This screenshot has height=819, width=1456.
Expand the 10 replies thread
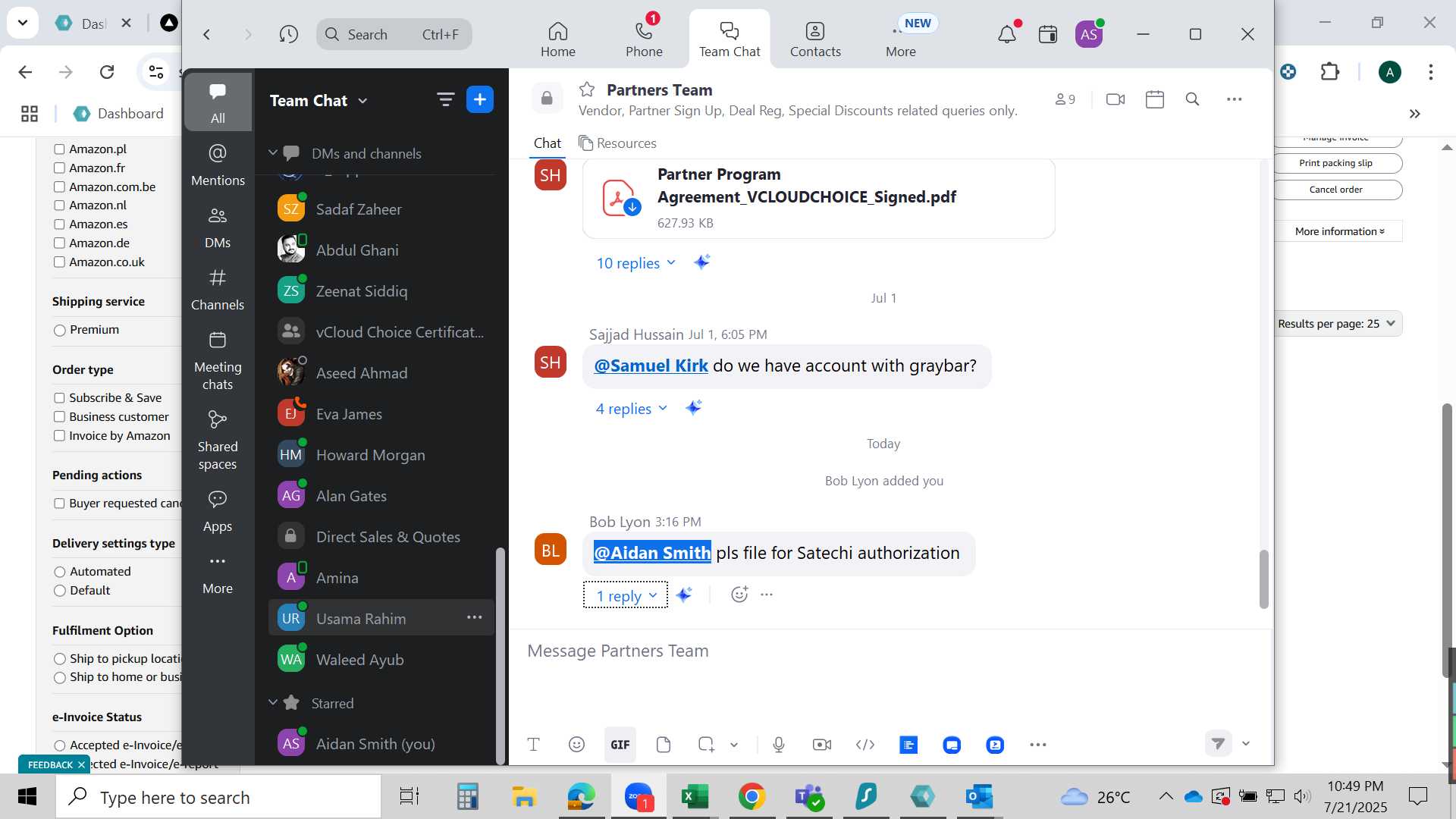coord(635,263)
